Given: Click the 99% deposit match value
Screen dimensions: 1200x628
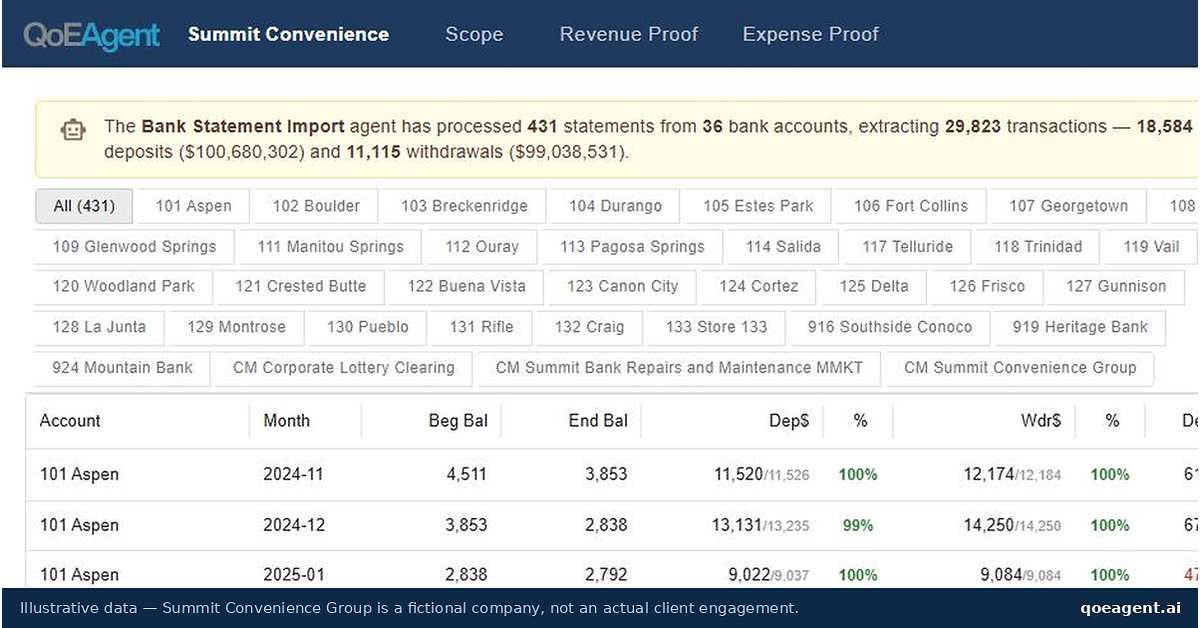Looking at the screenshot, I should (857, 525).
